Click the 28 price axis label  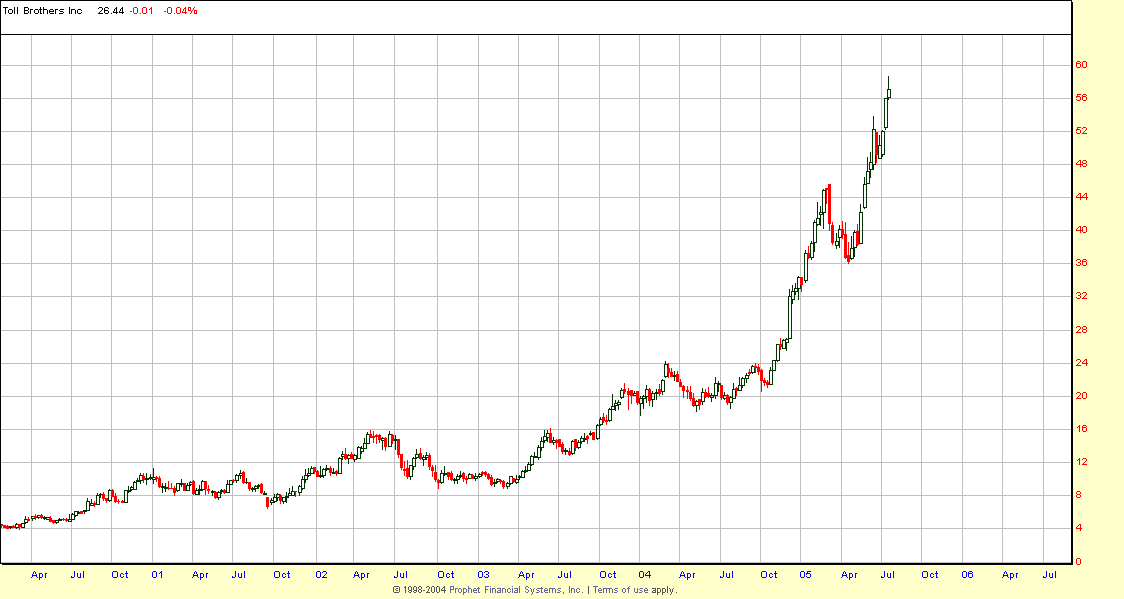[x=1081, y=330]
